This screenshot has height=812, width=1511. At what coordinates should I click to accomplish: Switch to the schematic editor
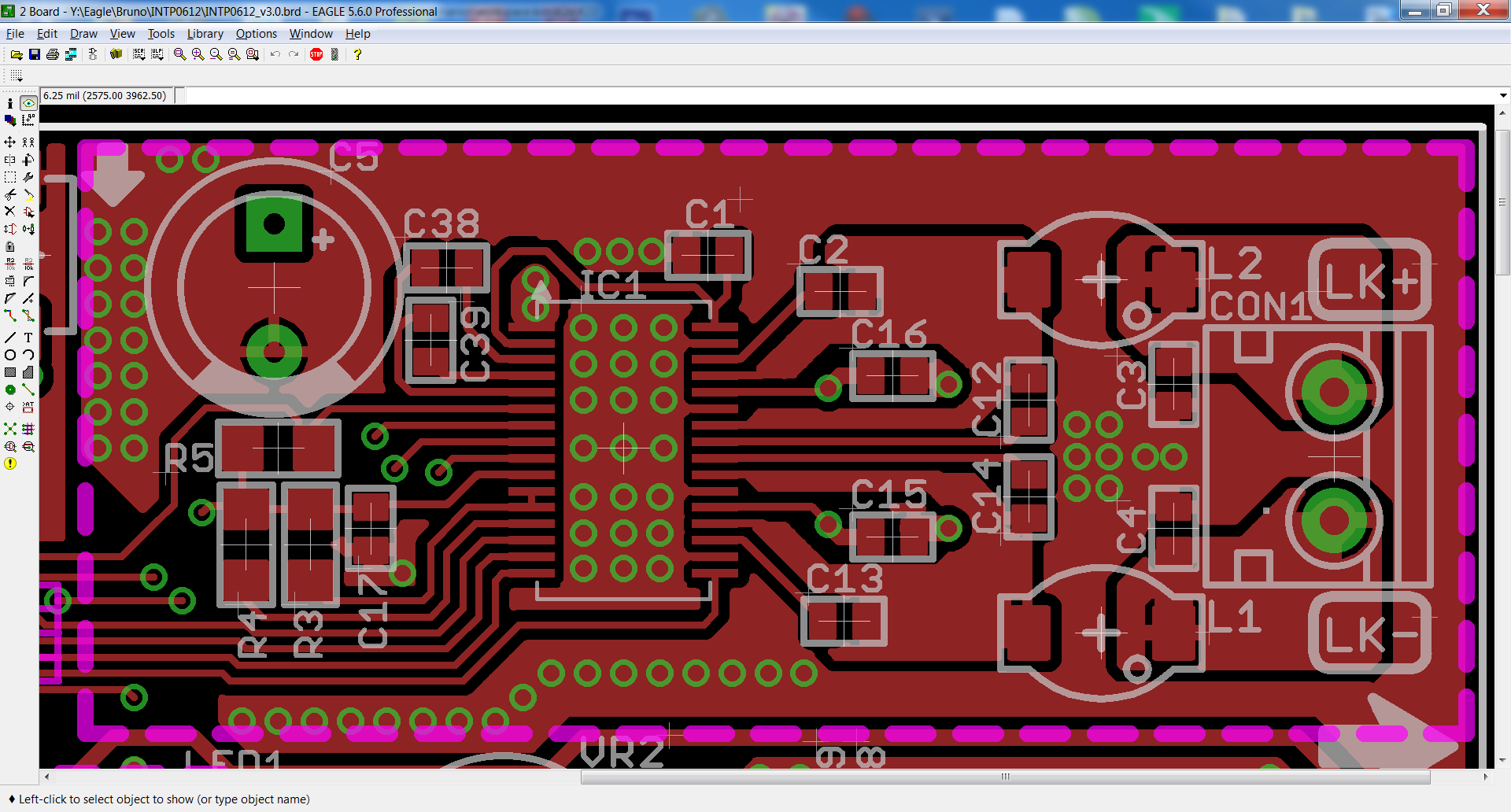93,54
